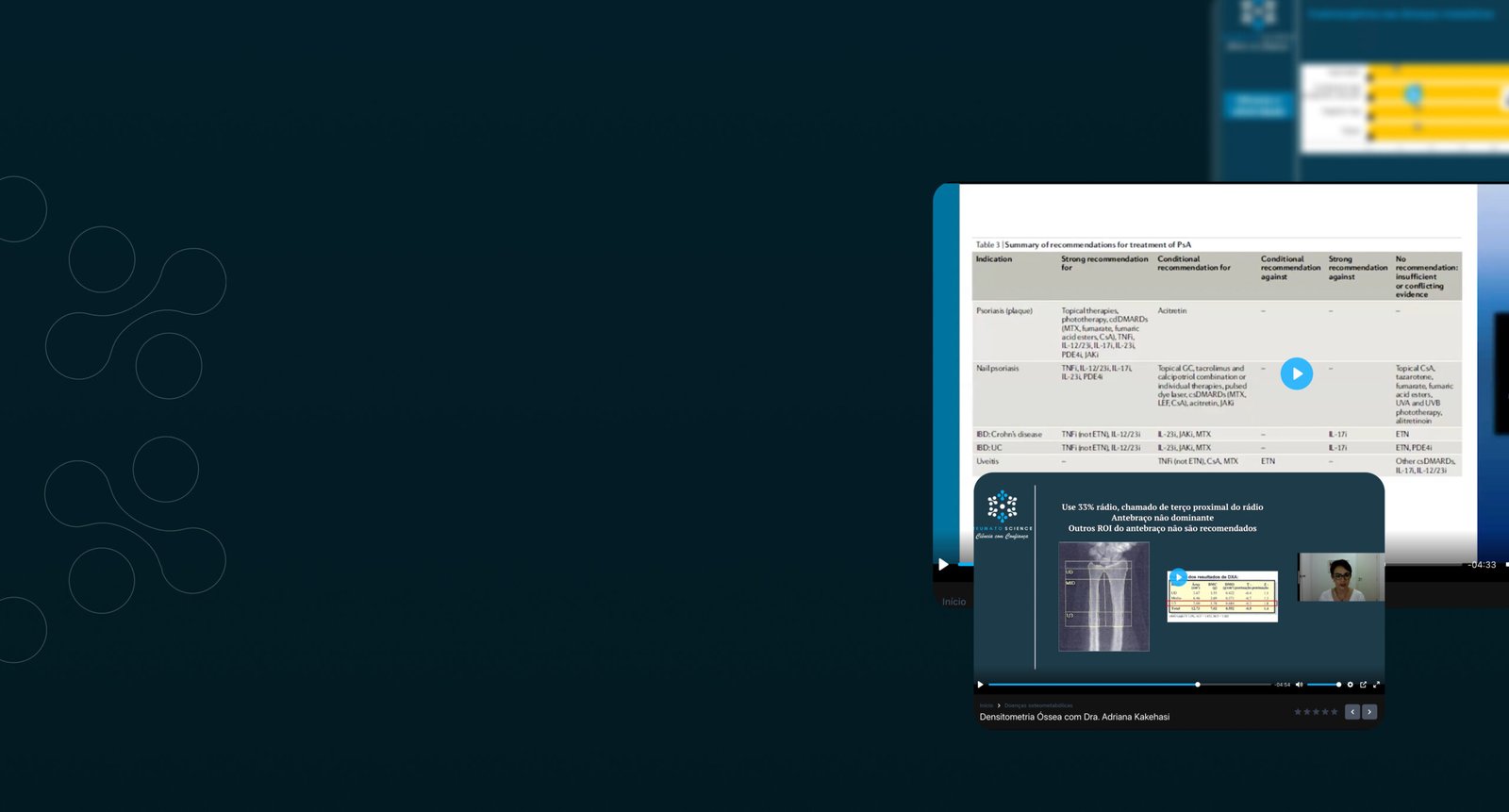Play the Densitometria Óssea video from control bar
Screen dimensions: 1509x812
(981, 685)
